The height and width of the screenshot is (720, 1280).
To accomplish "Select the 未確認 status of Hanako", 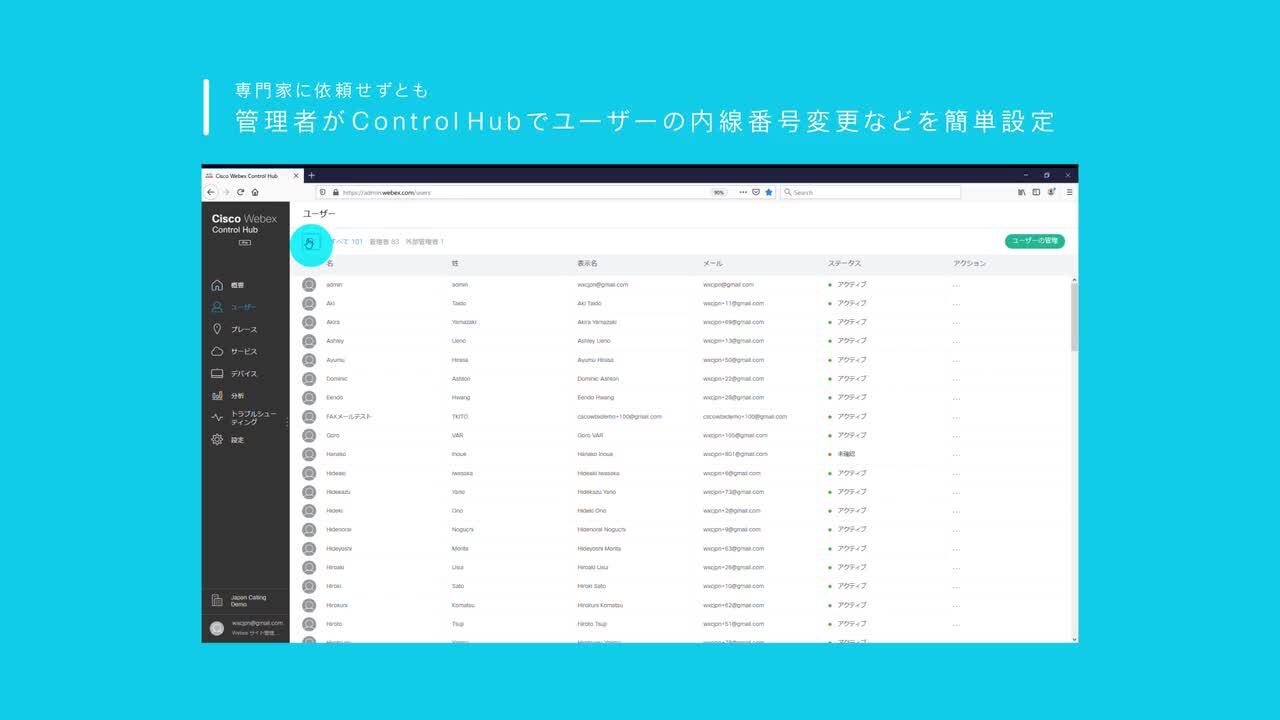I will (846, 454).
